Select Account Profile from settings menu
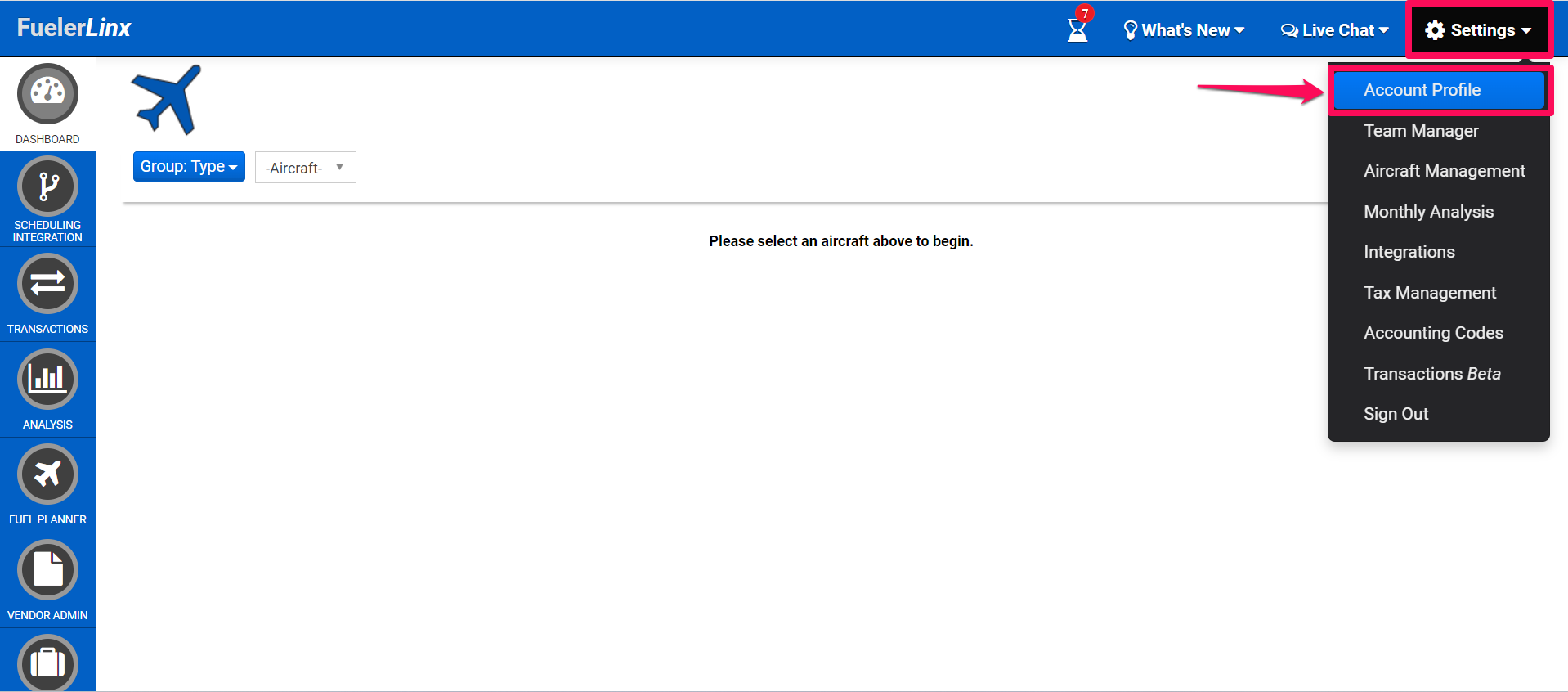Screen dimensions: 1568x692 1439,90
